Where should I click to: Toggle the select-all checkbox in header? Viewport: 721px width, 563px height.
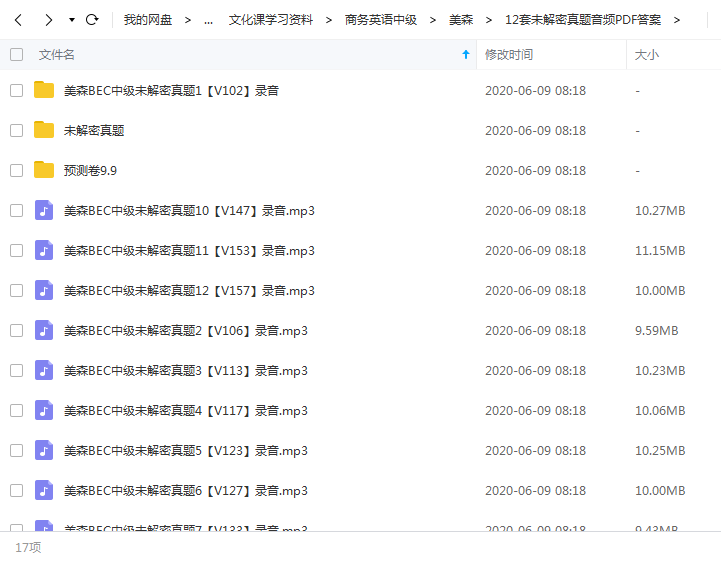[17, 55]
